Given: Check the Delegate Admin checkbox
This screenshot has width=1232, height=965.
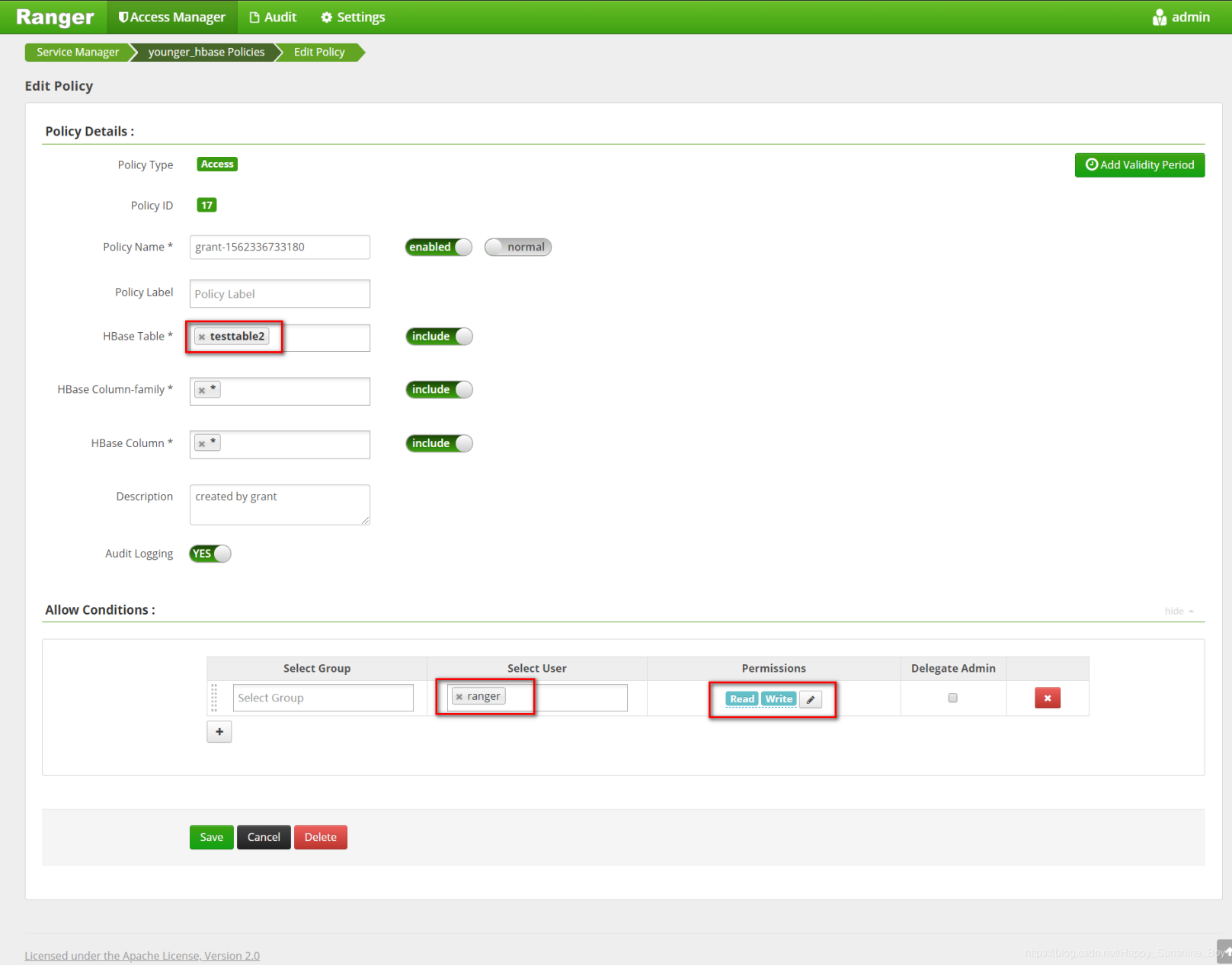Looking at the screenshot, I should pyautogui.click(x=952, y=698).
